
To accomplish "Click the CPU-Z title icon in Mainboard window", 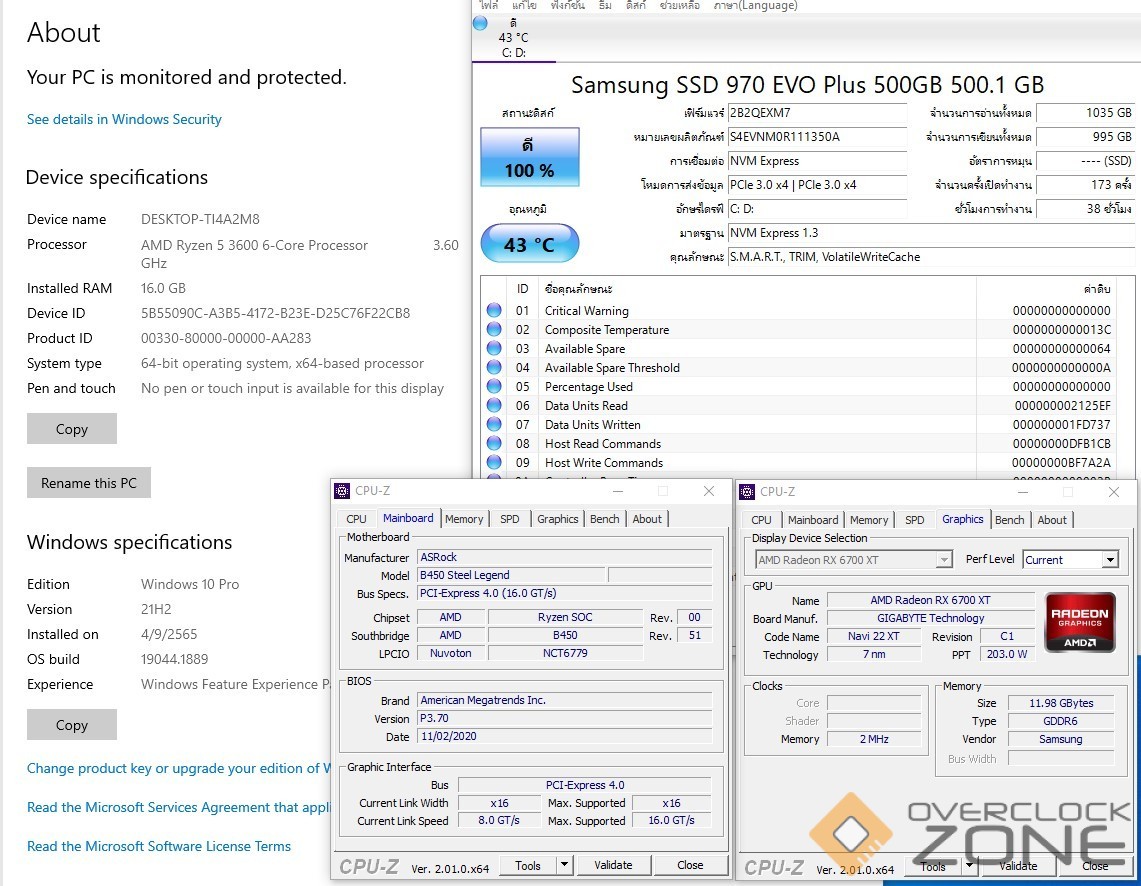I will tap(342, 491).
